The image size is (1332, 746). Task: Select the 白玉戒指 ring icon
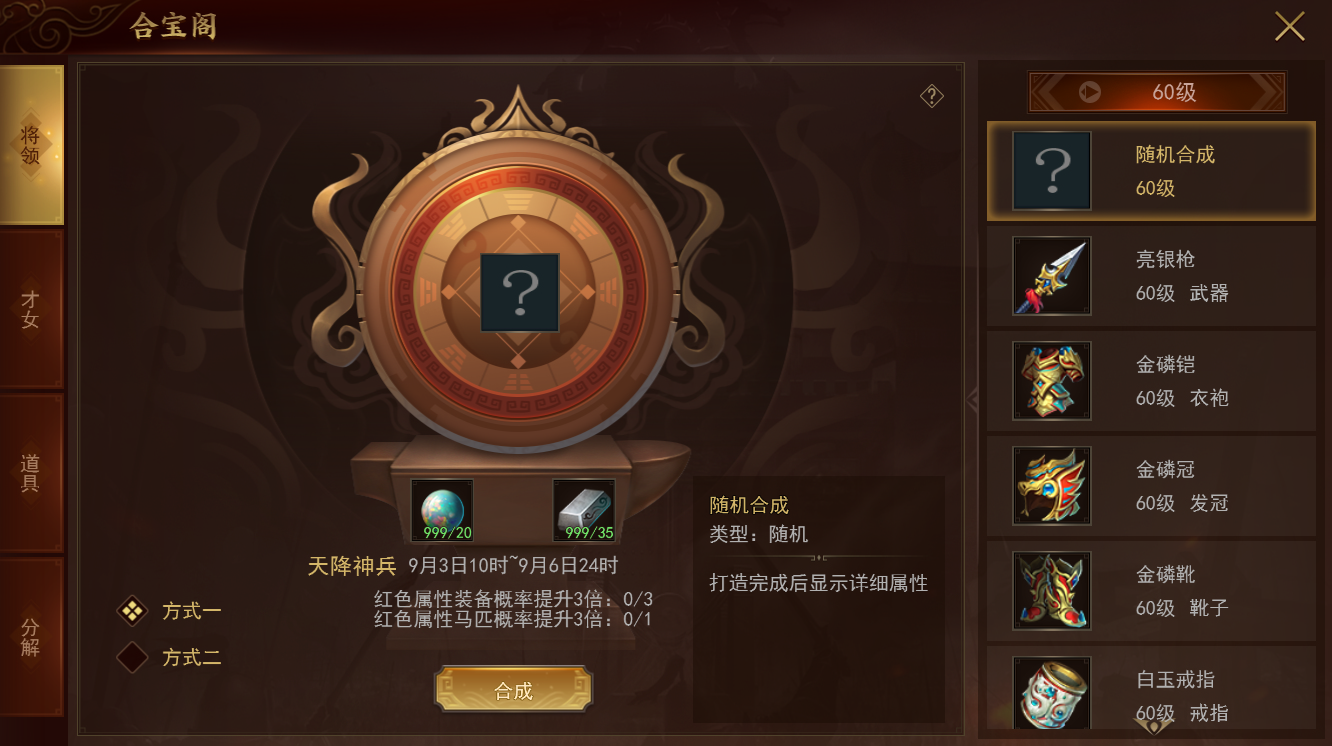click(x=1051, y=692)
